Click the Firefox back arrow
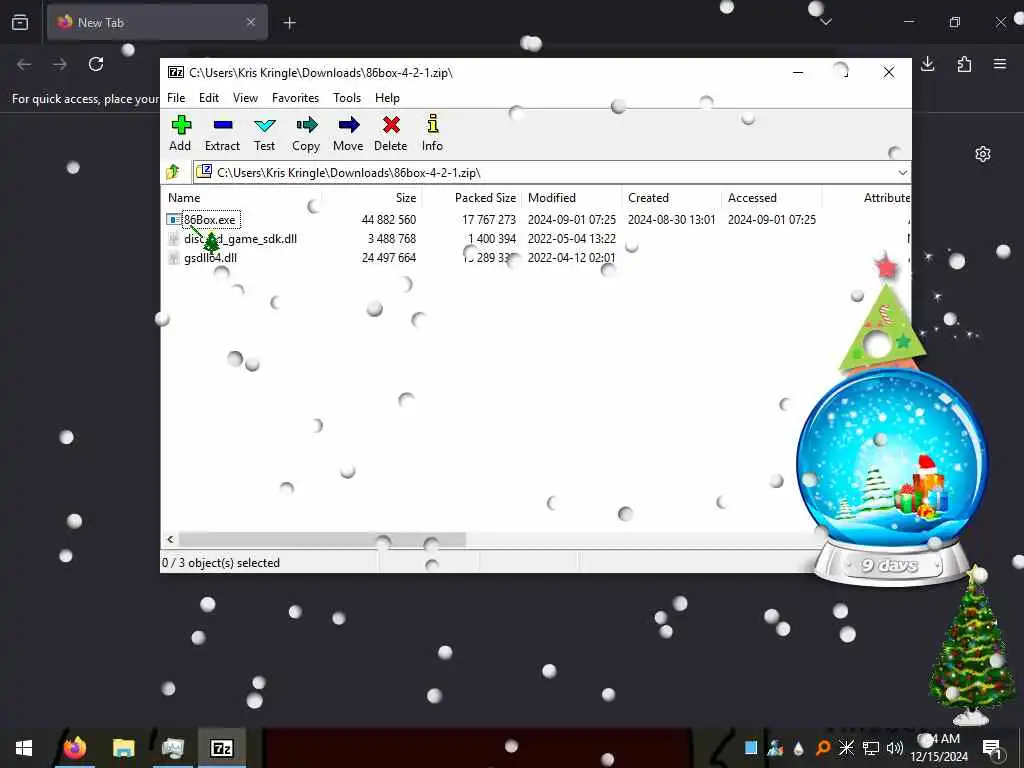 coord(24,64)
